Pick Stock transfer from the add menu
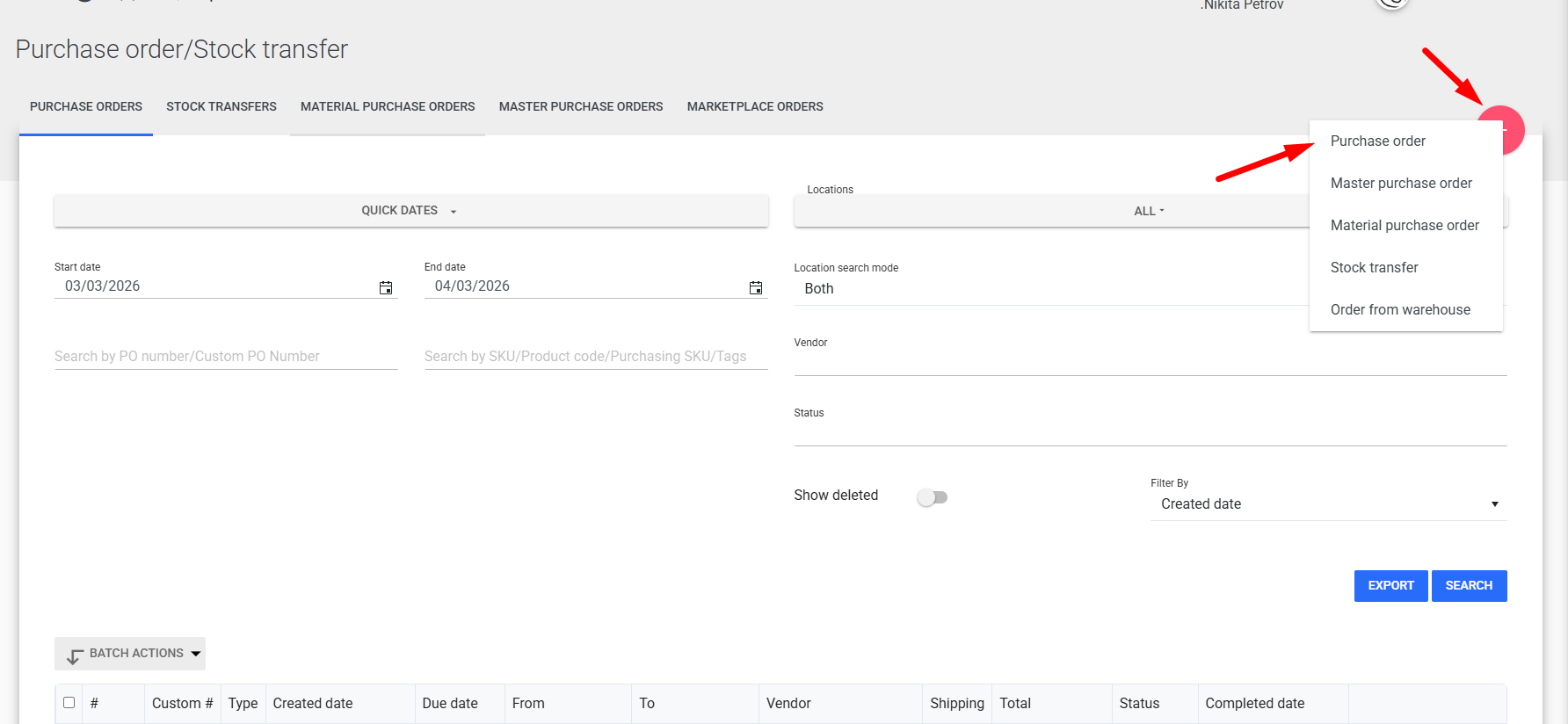Image resolution: width=1568 pixels, height=724 pixels. point(1374,268)
